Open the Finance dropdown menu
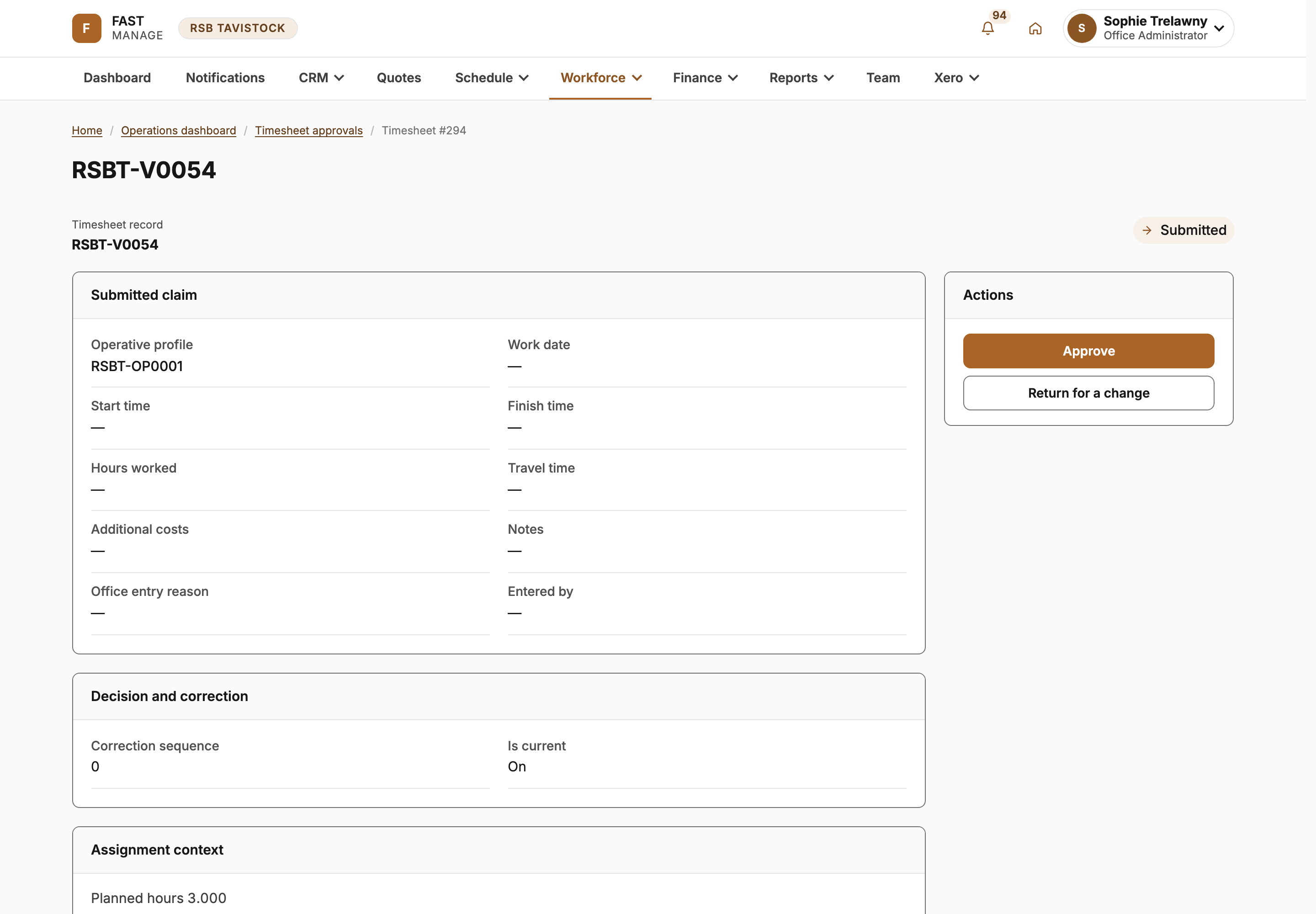Screen dimensions: 1316x914 pos(705,78)
